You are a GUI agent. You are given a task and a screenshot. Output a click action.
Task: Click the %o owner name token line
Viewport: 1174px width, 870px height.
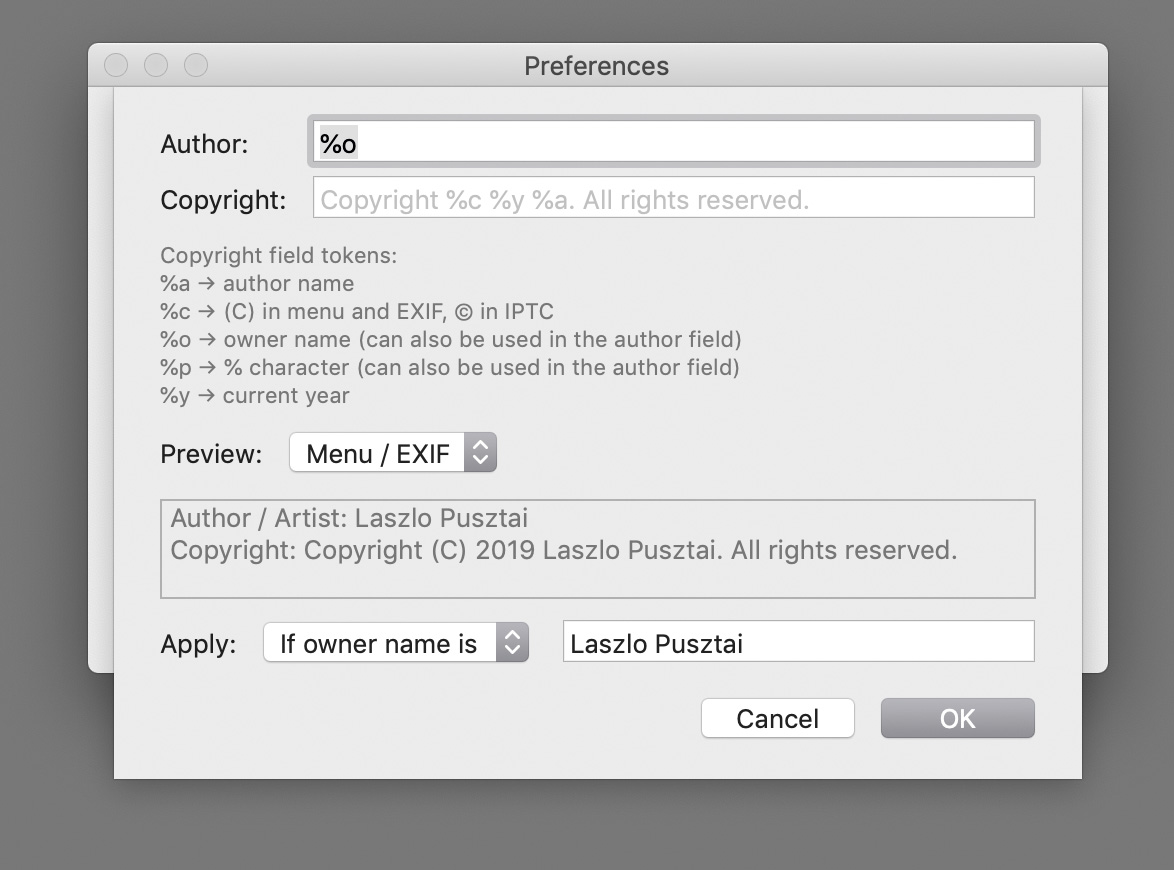click(x=451, y=340)
